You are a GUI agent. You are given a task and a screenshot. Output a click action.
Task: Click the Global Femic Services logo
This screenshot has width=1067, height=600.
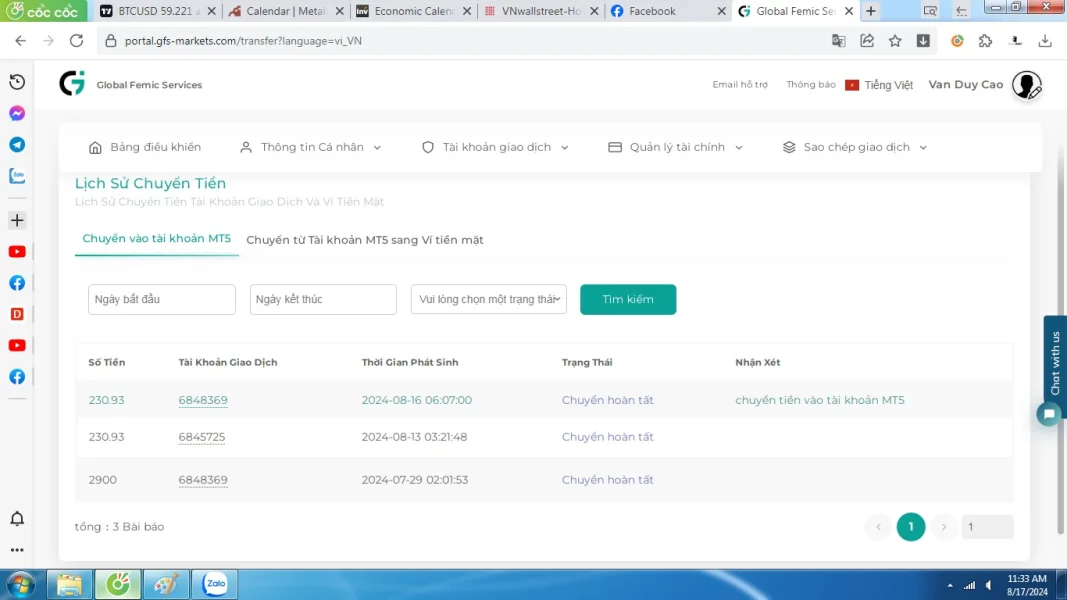[x=72, y=84]
